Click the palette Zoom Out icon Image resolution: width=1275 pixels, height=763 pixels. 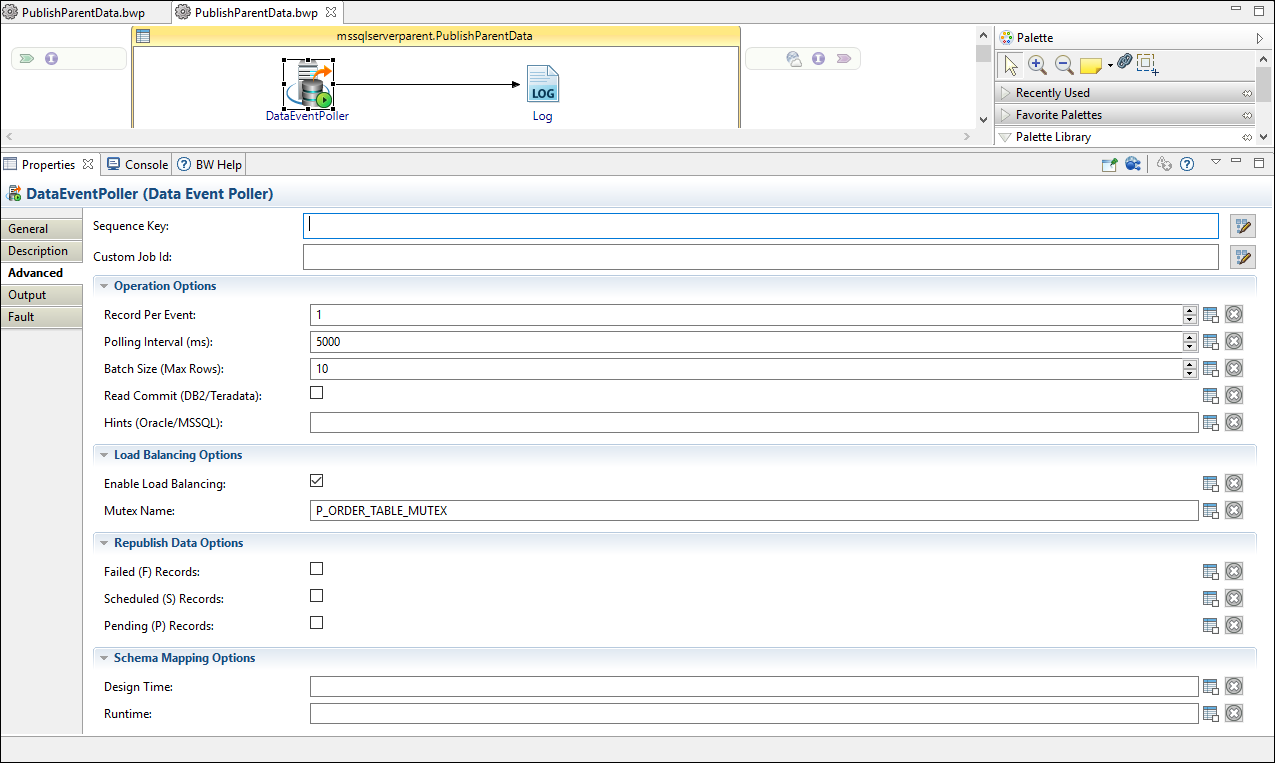(x=1064, y=65)
